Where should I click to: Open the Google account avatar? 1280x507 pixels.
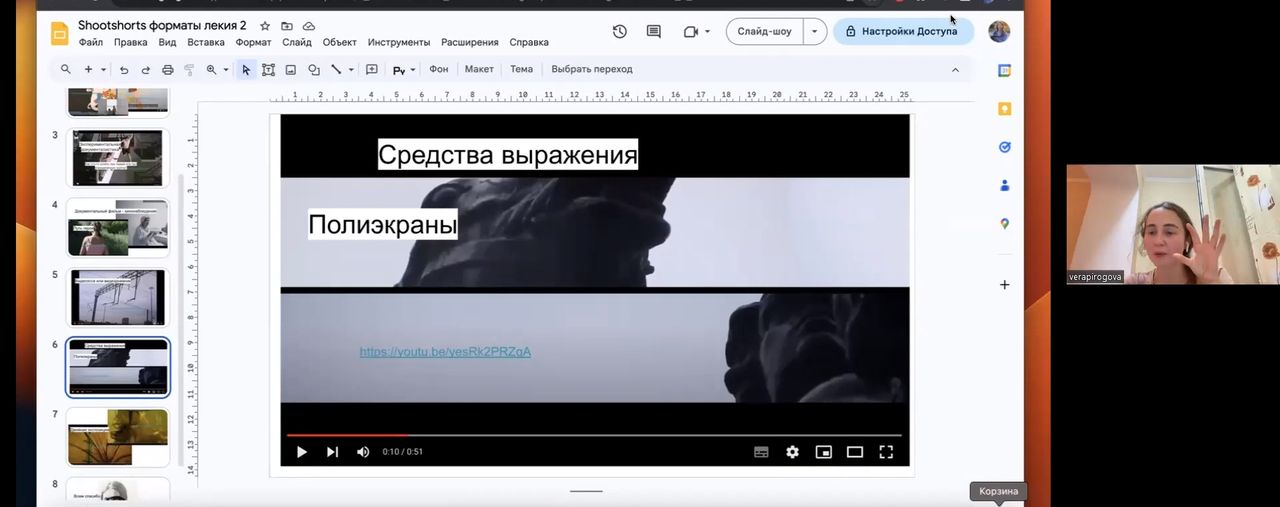click(x=999, y=31)
